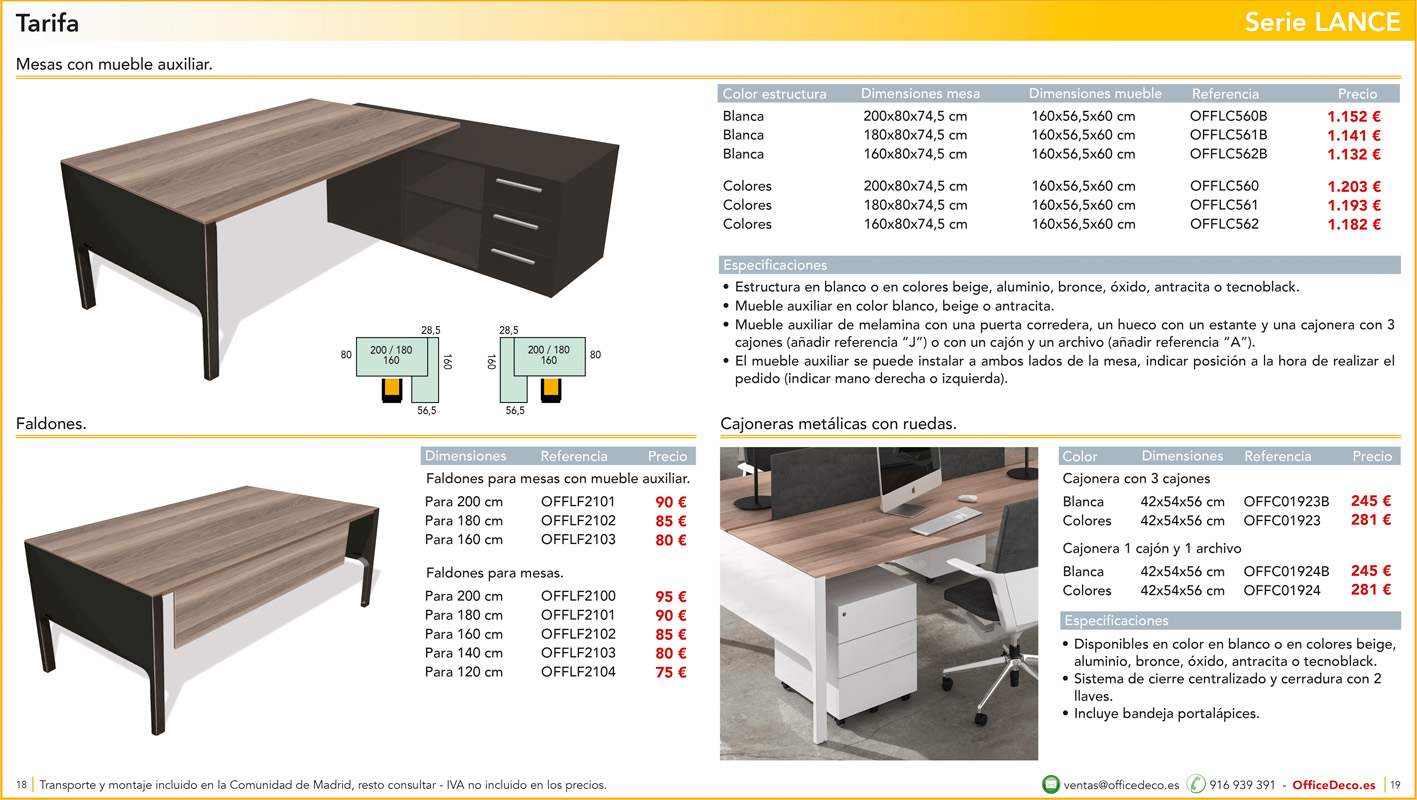Select the OFFLF2104 faldón reference
Viewport: 1417px width, 800px height.
(x=578, y=672)
